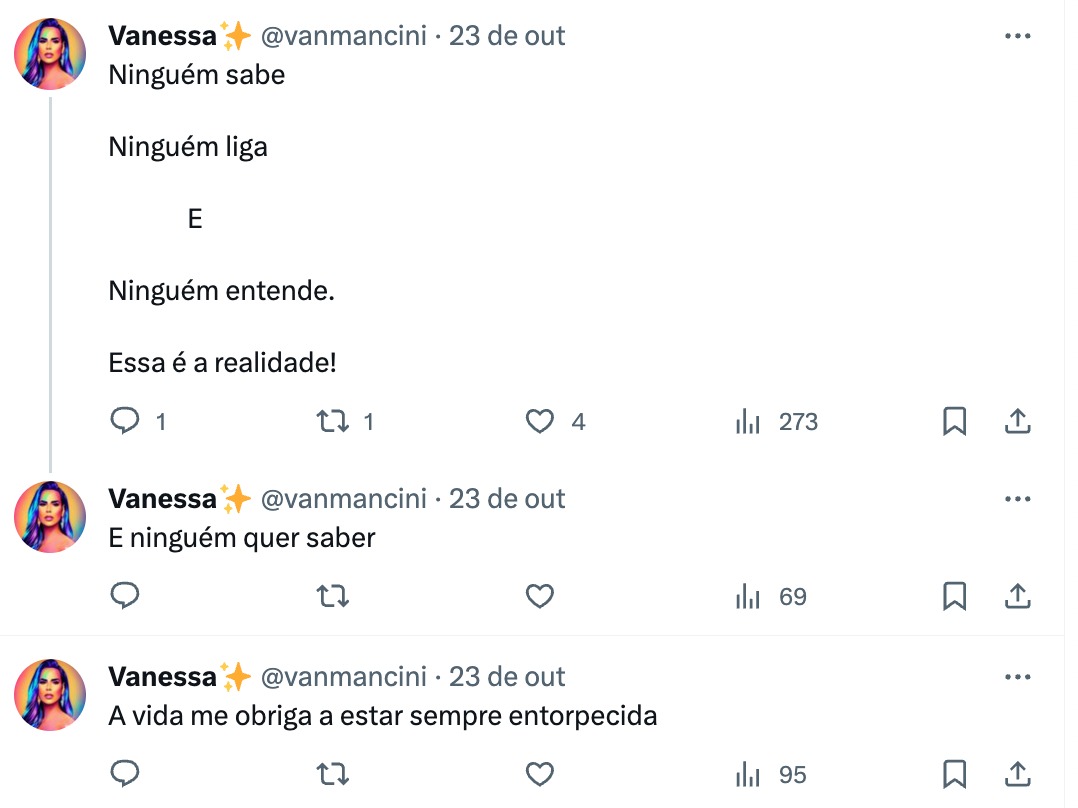Reply to the 'entorpecida' tweet

124,774
